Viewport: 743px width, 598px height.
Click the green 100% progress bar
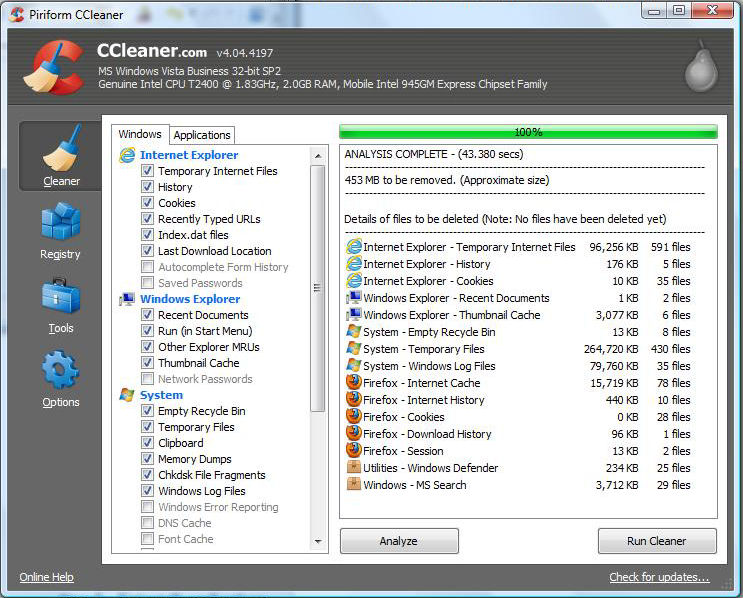(528, 132)
